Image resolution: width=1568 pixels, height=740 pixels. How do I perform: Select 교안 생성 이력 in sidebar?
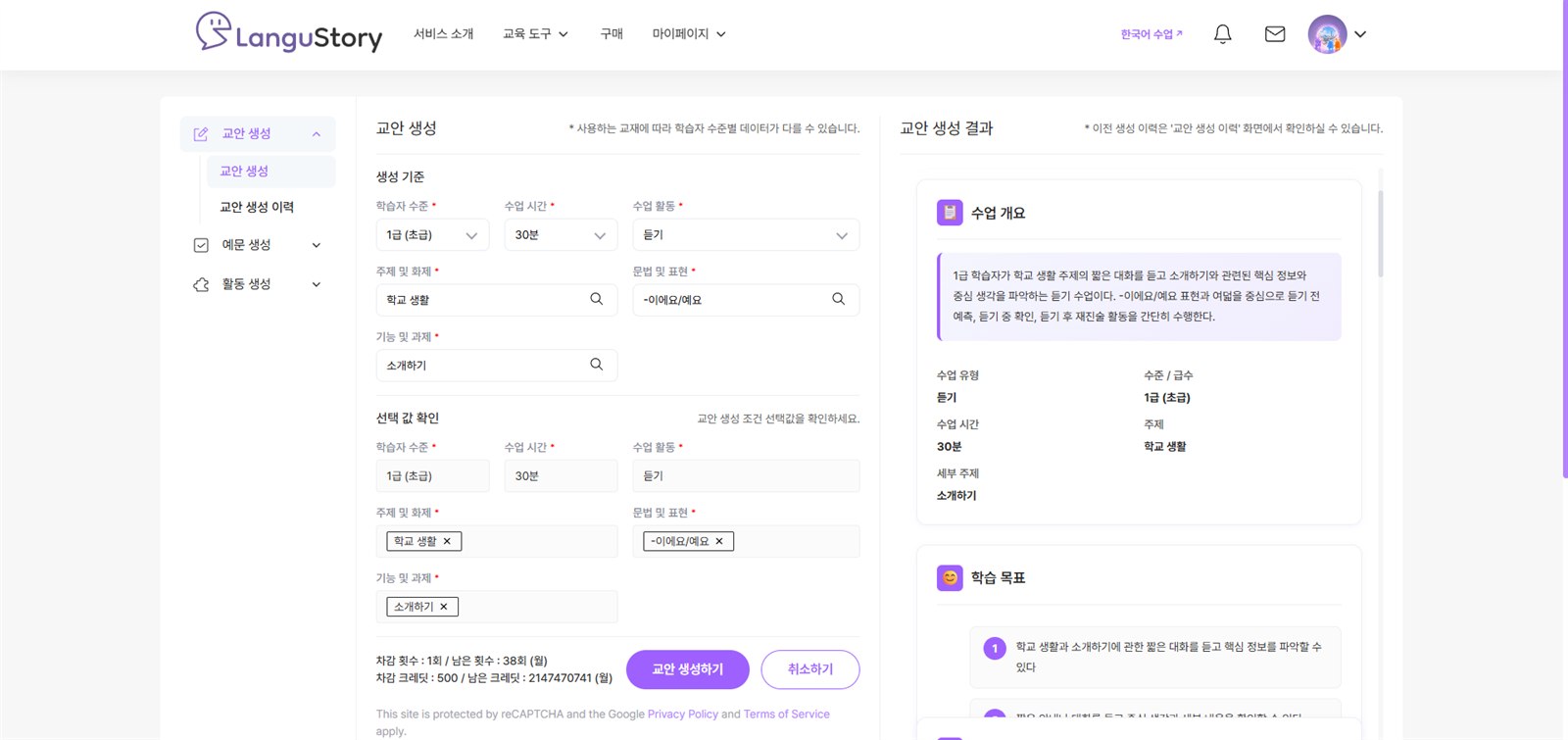257,207
